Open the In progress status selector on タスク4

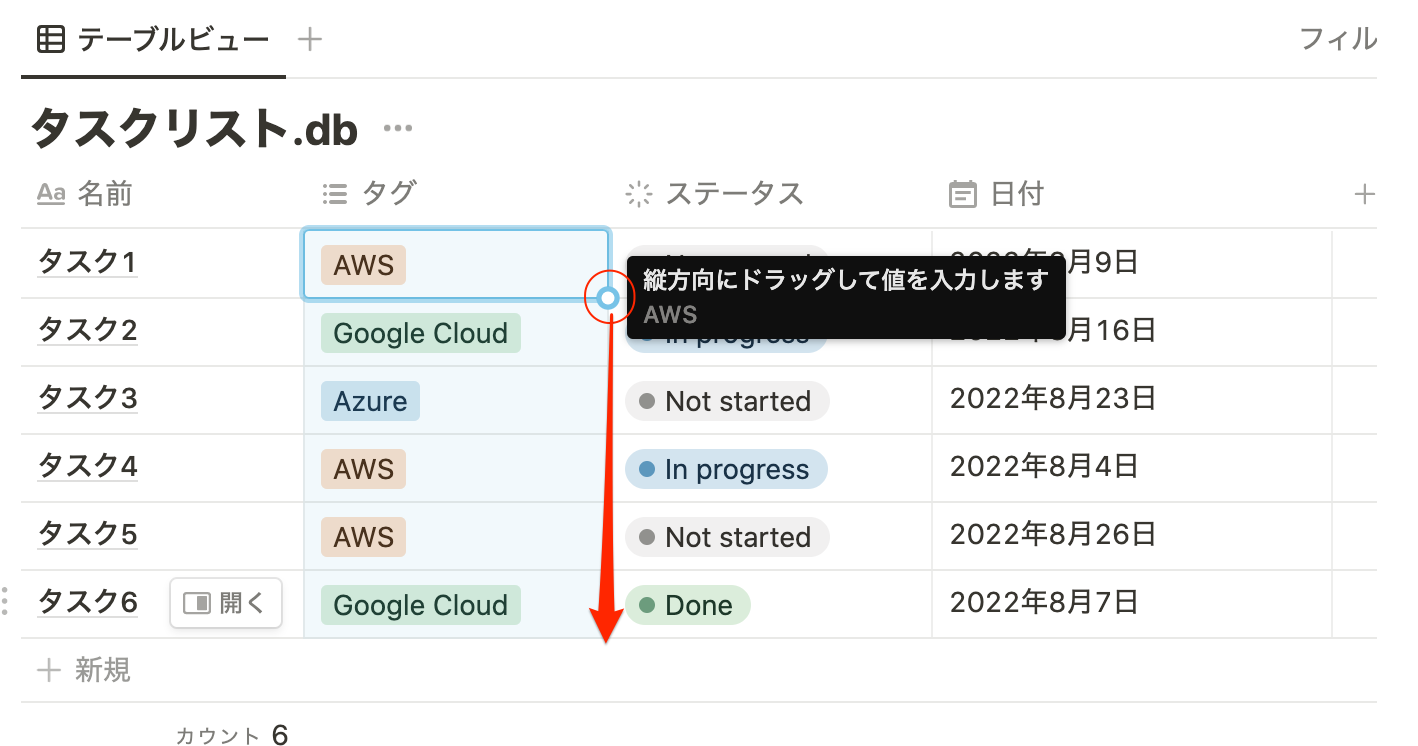[x=726, y=469]
